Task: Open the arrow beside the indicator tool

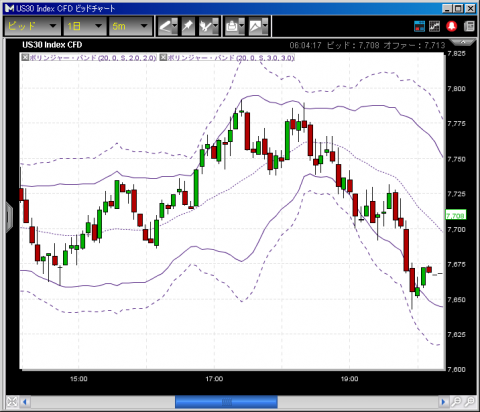Action: (x=216, y=26)
